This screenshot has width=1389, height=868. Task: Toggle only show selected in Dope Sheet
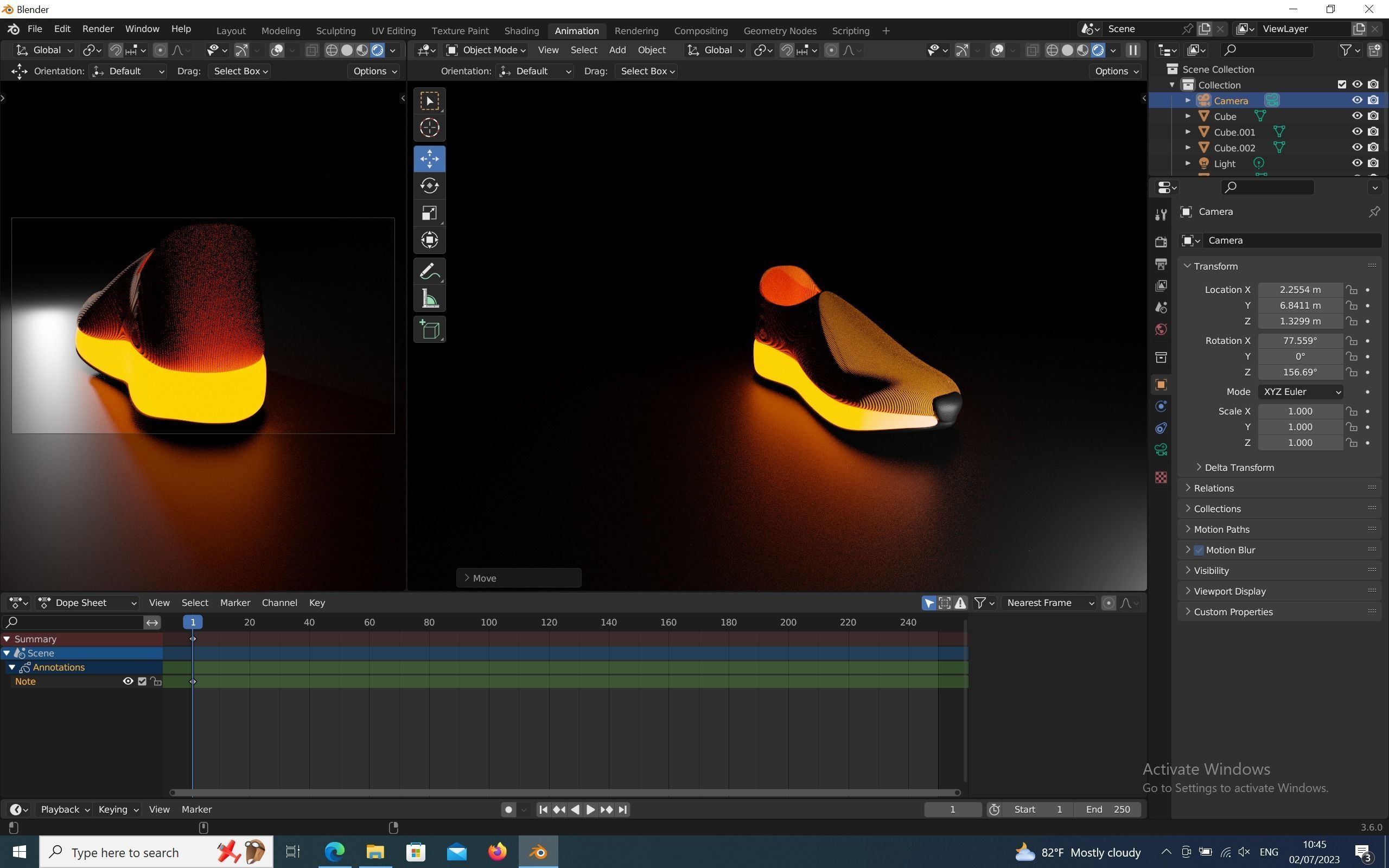[929, 603]
